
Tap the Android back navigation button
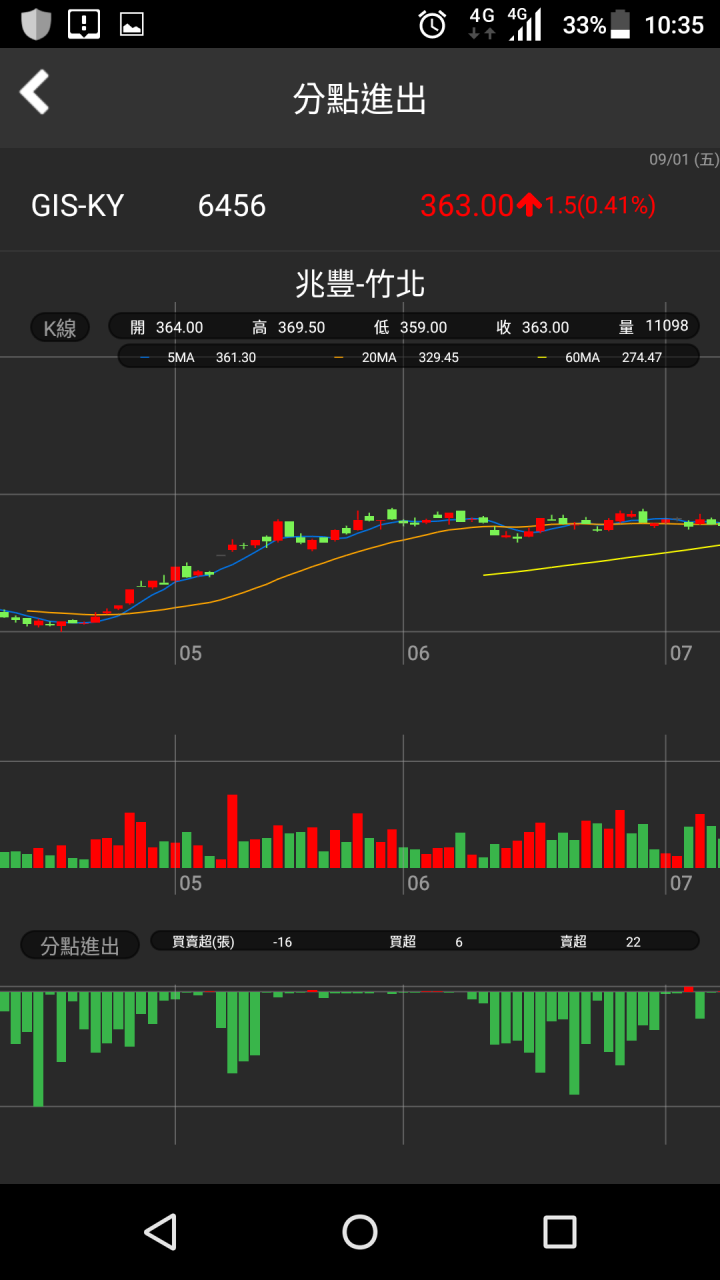tap(160, 1232)
